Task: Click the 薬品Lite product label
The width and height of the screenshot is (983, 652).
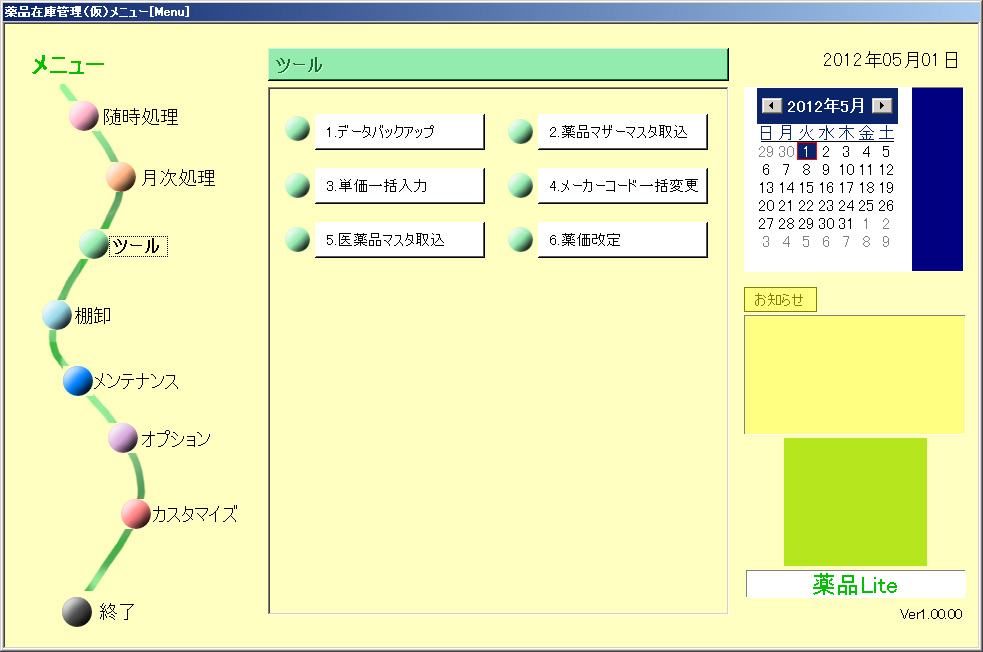Action: click(855, 585)
